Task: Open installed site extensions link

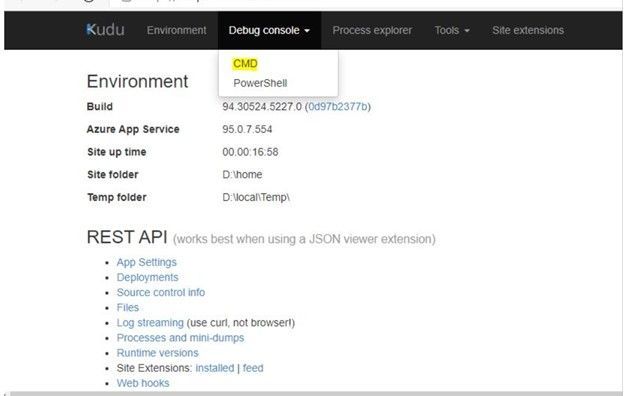Action: tap(215, 368)
